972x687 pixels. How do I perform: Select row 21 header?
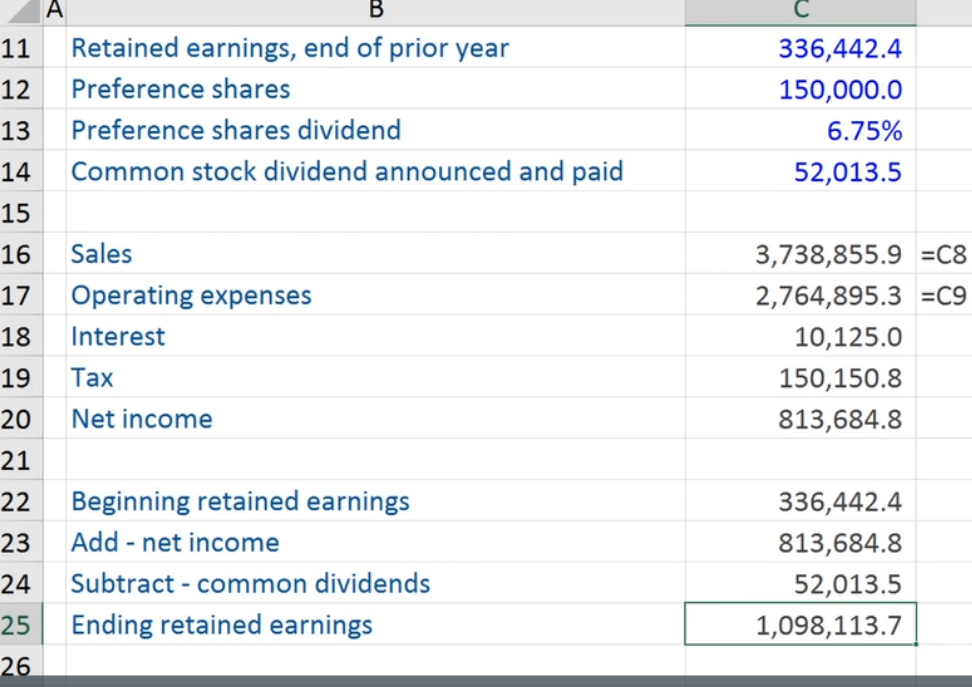coord(21,459)
